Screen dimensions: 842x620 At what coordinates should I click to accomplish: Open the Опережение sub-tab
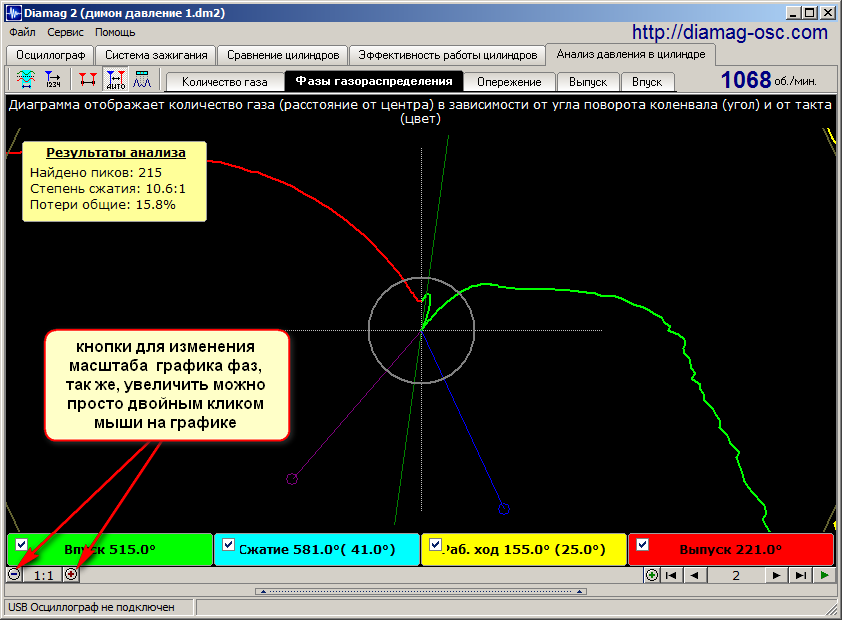pos(509,82)
